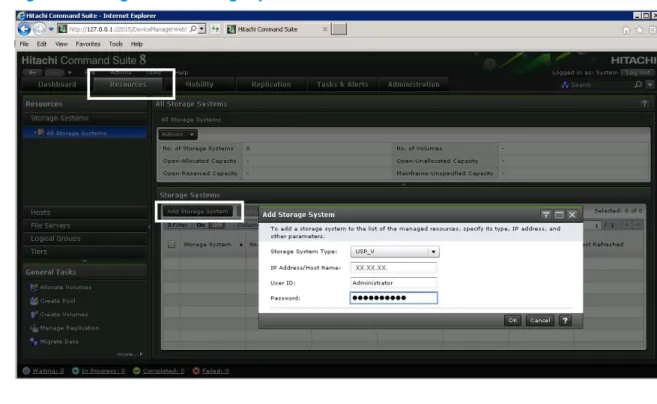
Task: Click the Command Suite back navigation button
Action: click(x=32, y=73)
